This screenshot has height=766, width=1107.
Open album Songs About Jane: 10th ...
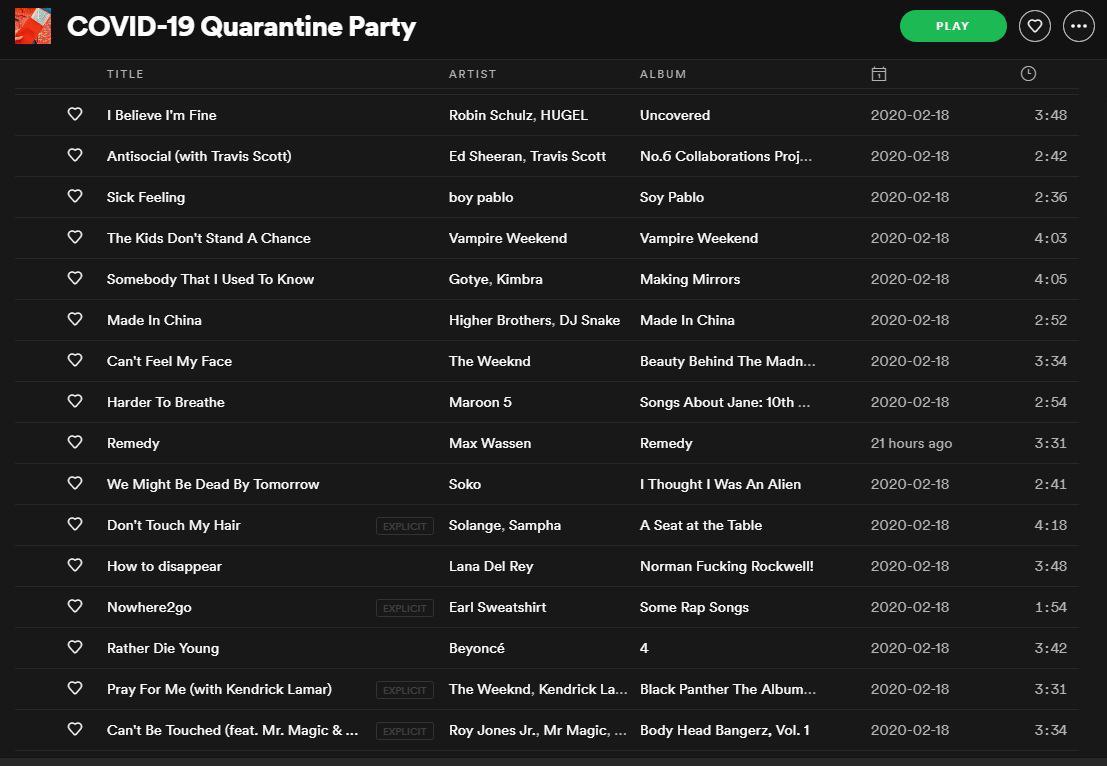click(724, 402)
